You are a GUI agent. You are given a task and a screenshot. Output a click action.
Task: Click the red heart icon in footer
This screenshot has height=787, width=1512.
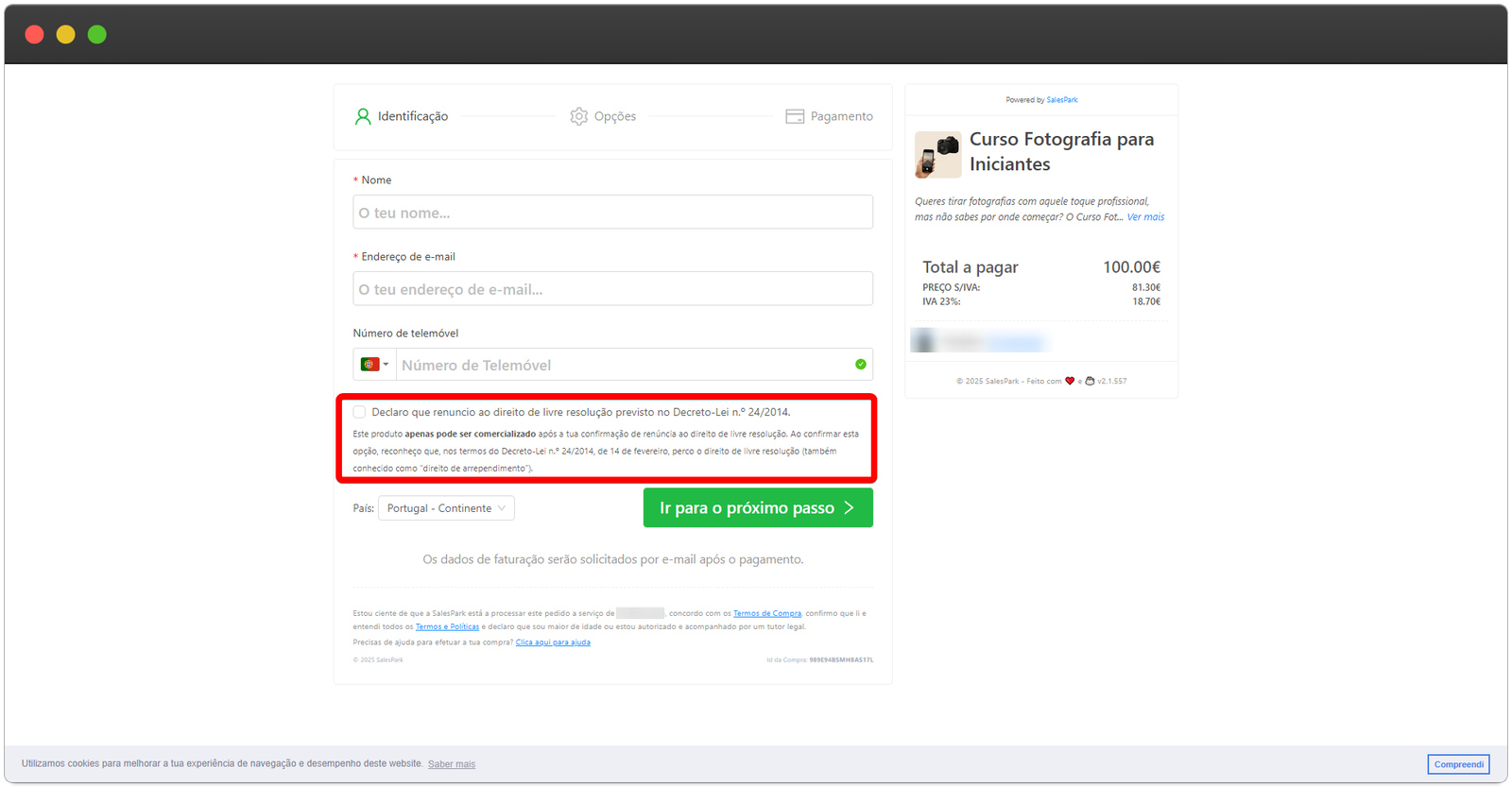click(1070, 381)
